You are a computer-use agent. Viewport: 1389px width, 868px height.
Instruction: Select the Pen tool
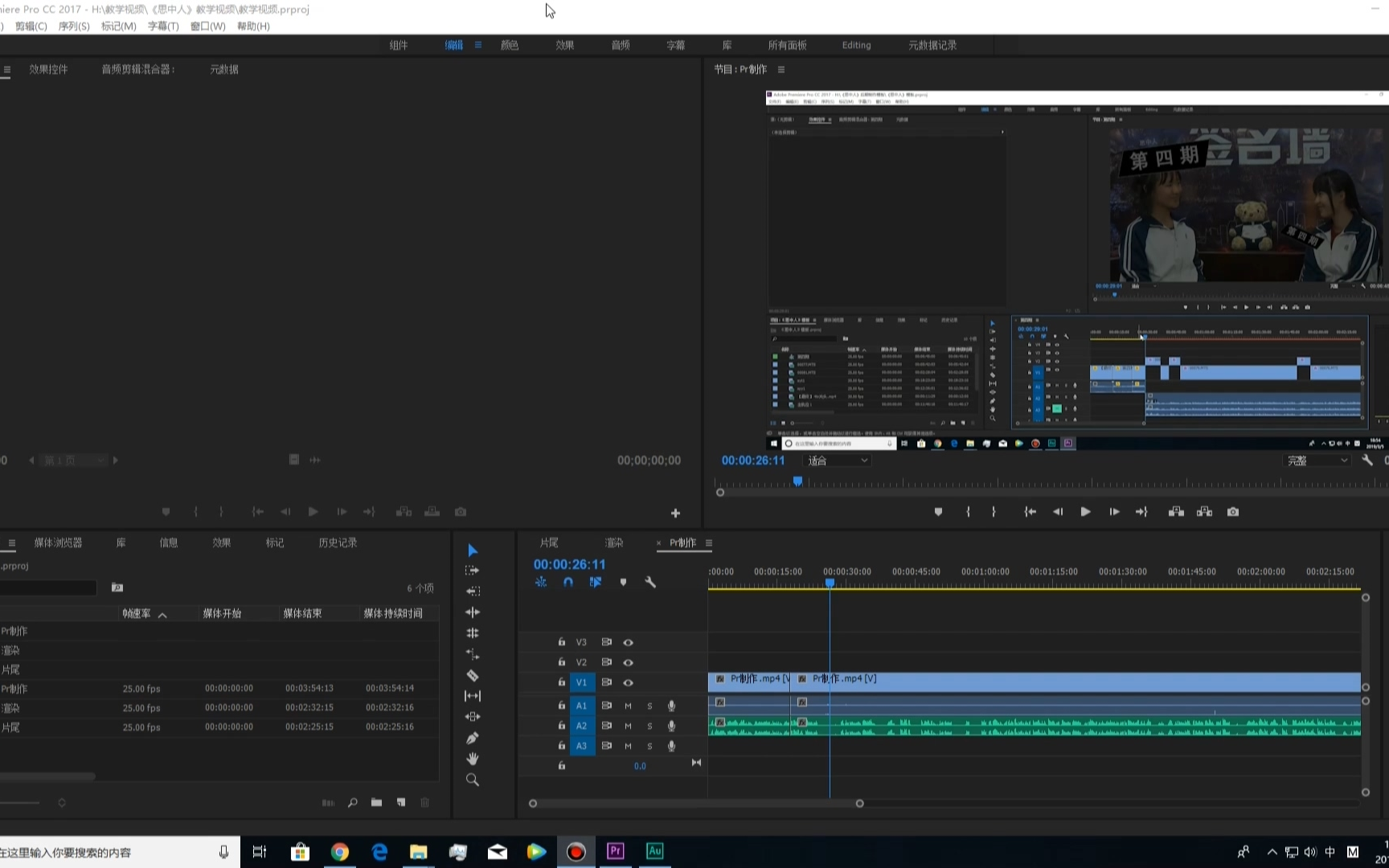coord(473,738)
